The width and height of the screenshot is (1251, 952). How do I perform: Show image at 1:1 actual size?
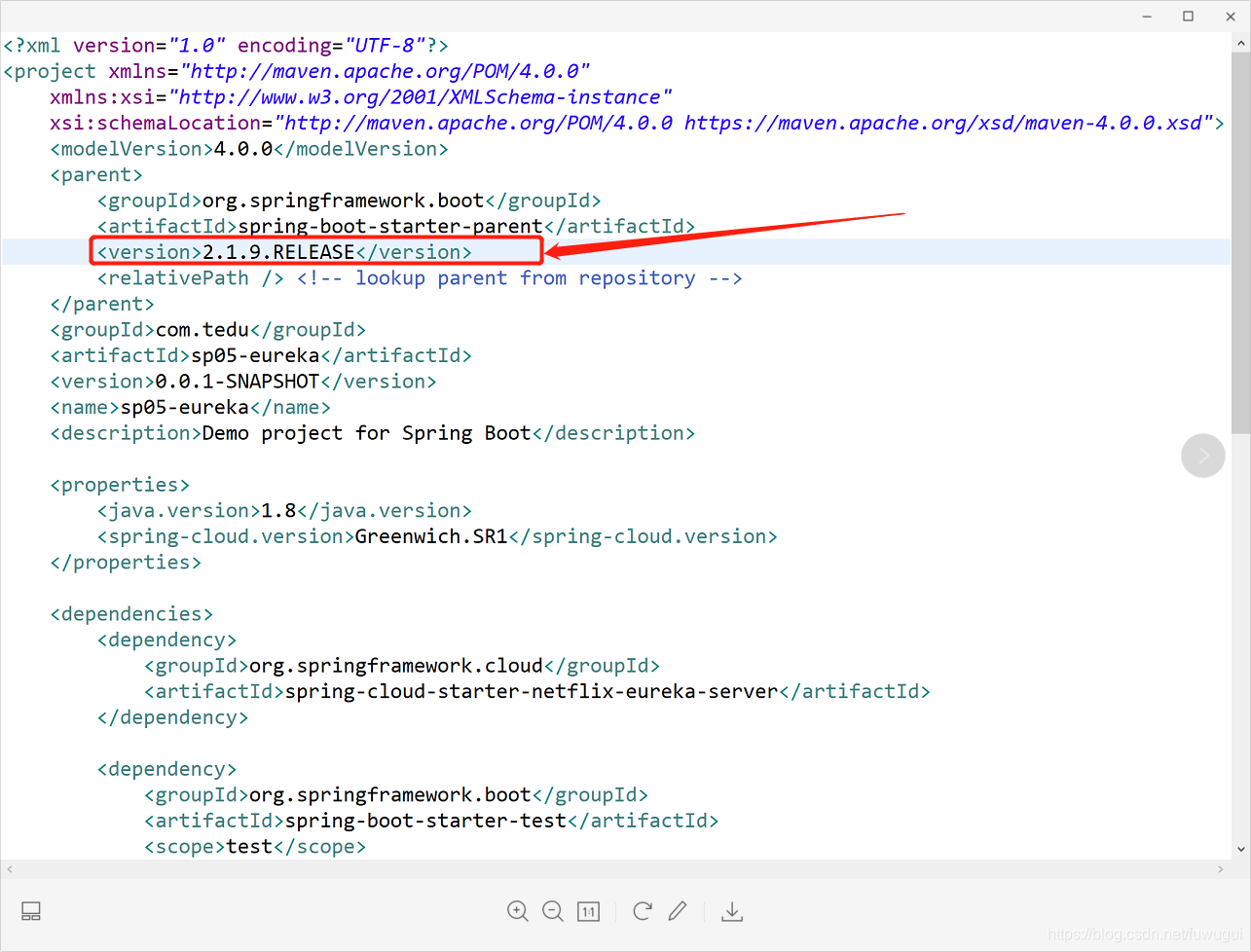pos(588,912)
